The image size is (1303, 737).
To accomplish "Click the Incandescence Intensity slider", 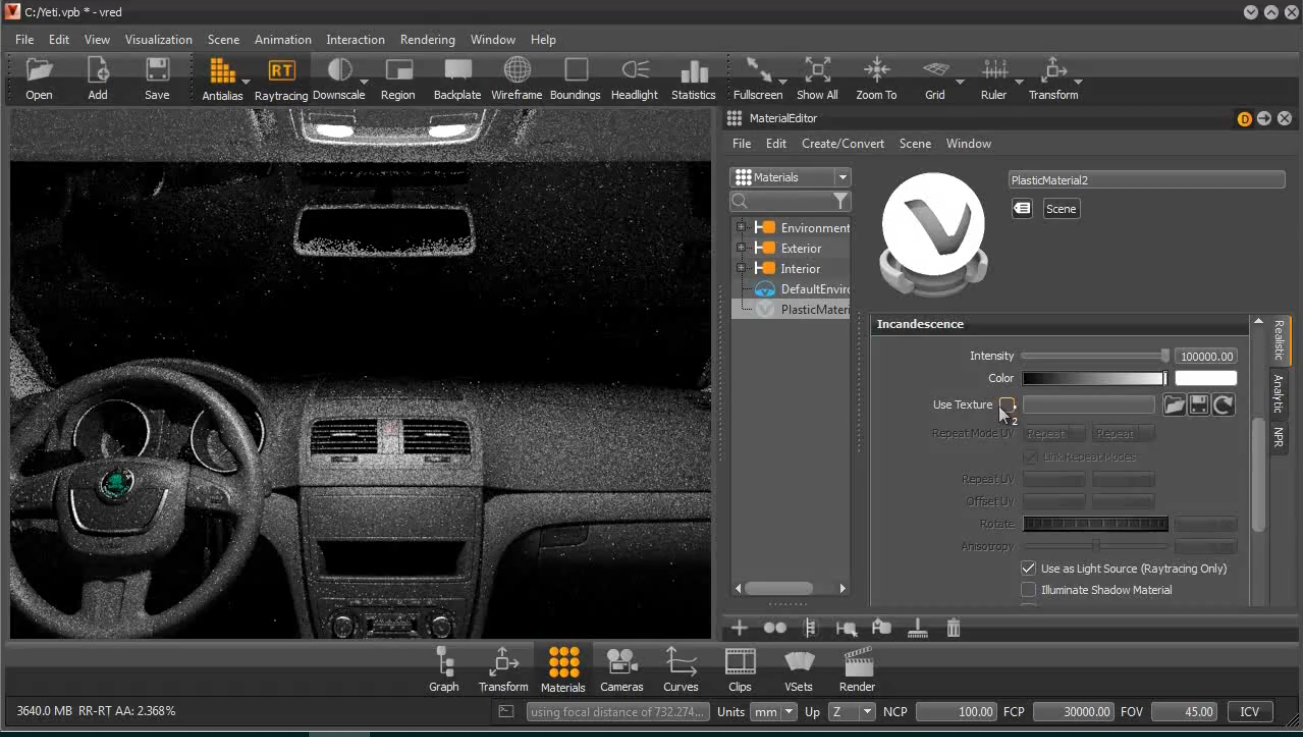I will click(1094, 356).
